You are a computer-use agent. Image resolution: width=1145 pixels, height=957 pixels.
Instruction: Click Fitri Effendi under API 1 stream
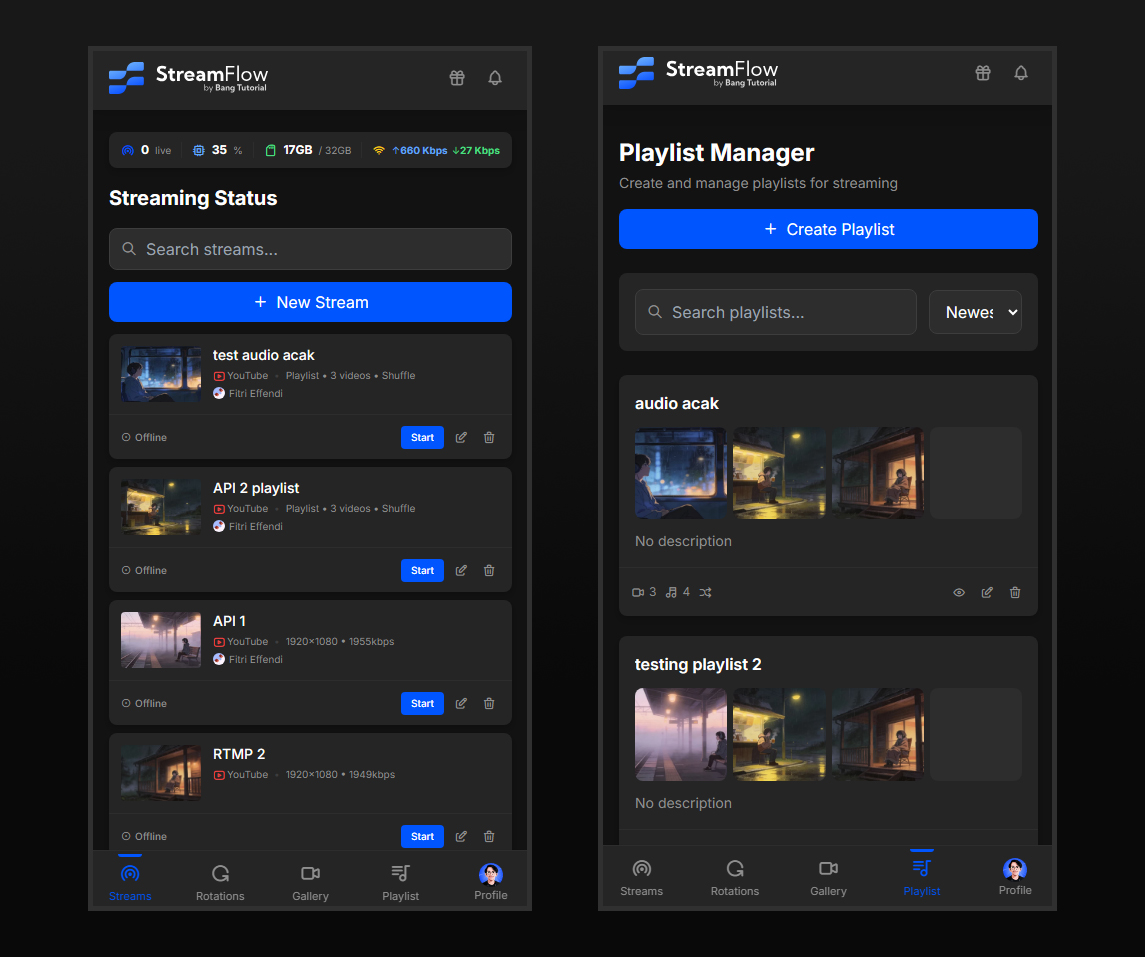pos(248,659)
